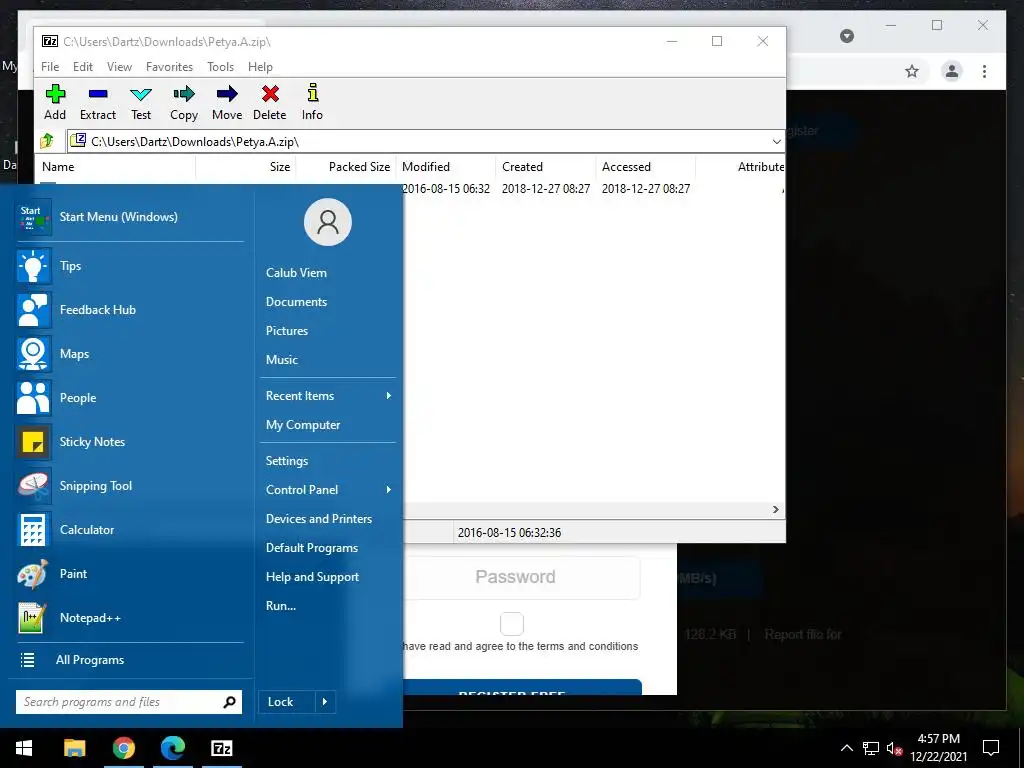Open File Explorer from the taskbar
The height and width of the screenshot is (768, 1024).
[74, 748]
